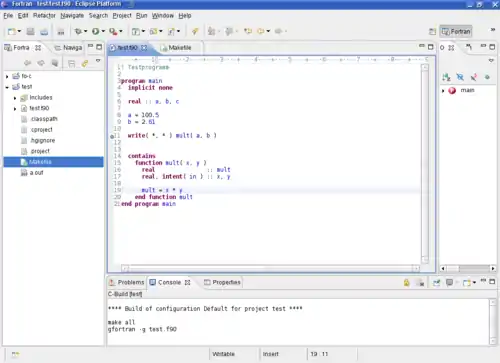Open the Refactor menu
The width and height of the screenshot is (500, 363).
pyautogui.click(x=44, y=16)
